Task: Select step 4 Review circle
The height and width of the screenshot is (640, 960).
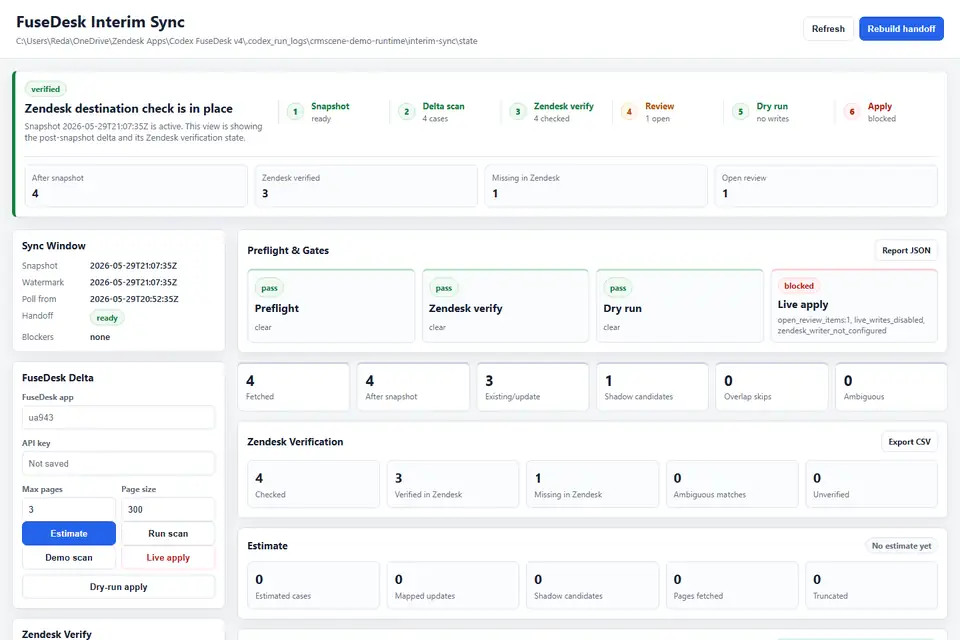Action: tap(629, 111)
